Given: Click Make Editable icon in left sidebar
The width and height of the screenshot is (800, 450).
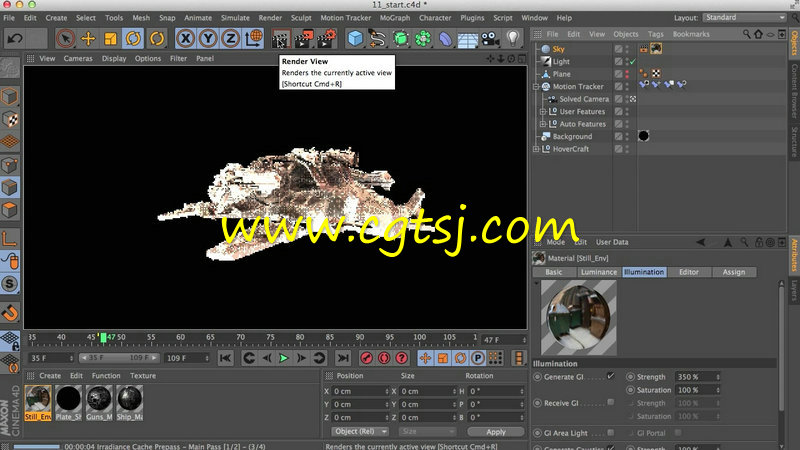Looking at the screenshot, I should coord(10,68).
